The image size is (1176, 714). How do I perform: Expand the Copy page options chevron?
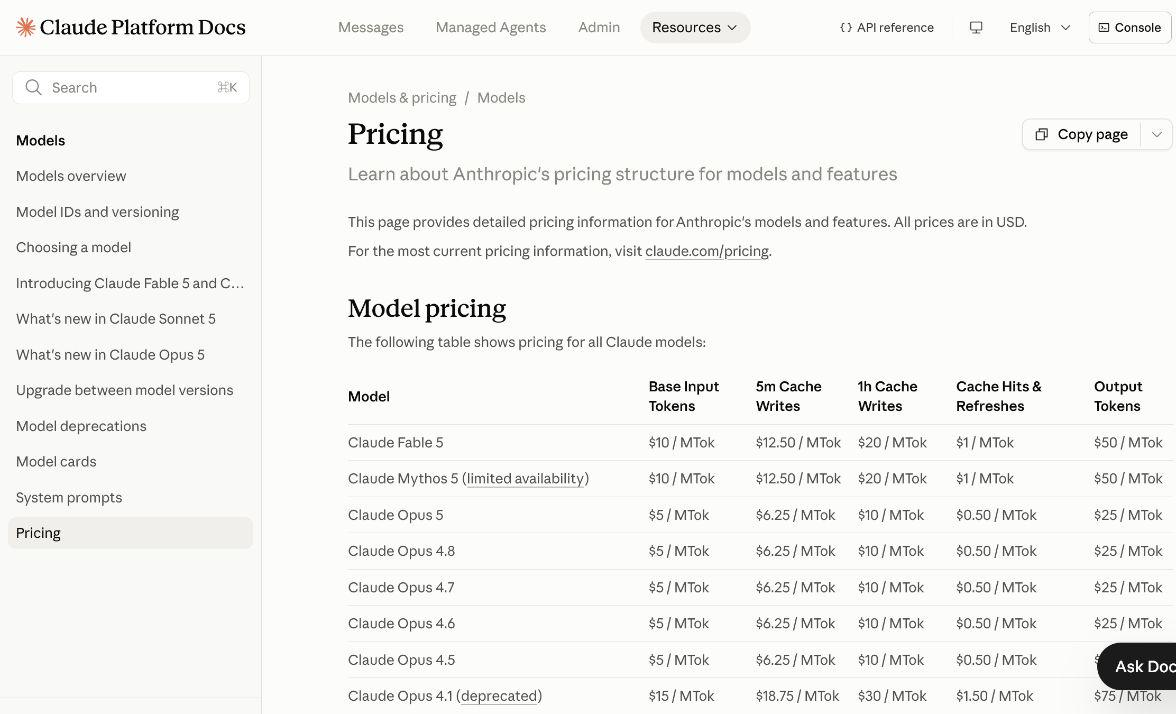tap(1156, 134)
